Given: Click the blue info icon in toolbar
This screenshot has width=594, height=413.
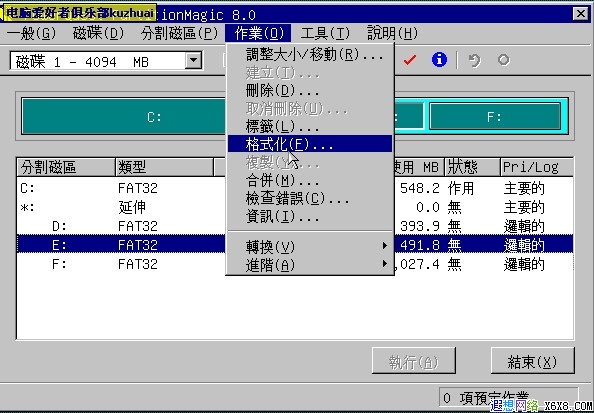Looking at the screenshot, I should (439, 60).
